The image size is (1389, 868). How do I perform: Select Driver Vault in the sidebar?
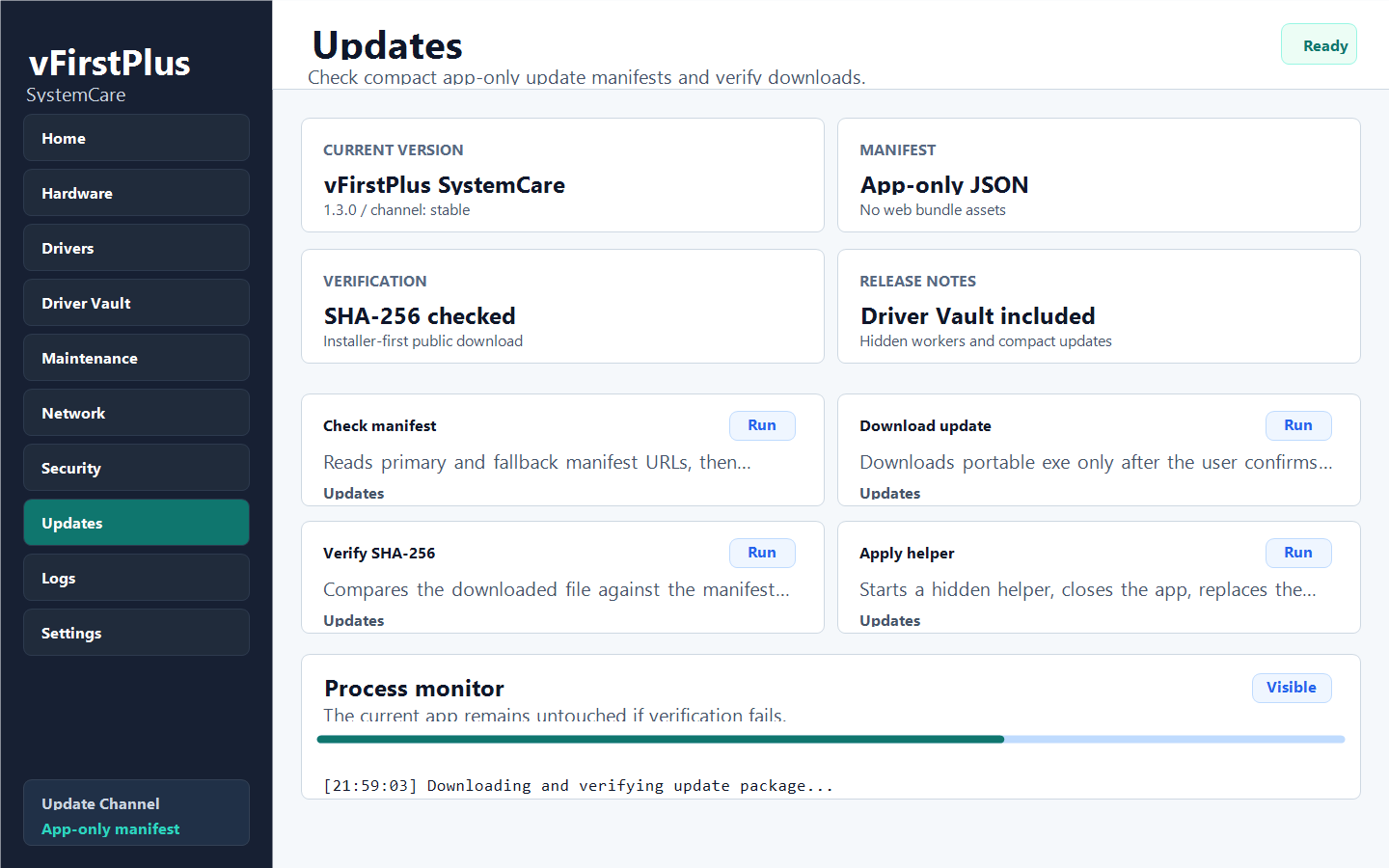(136, 303)
